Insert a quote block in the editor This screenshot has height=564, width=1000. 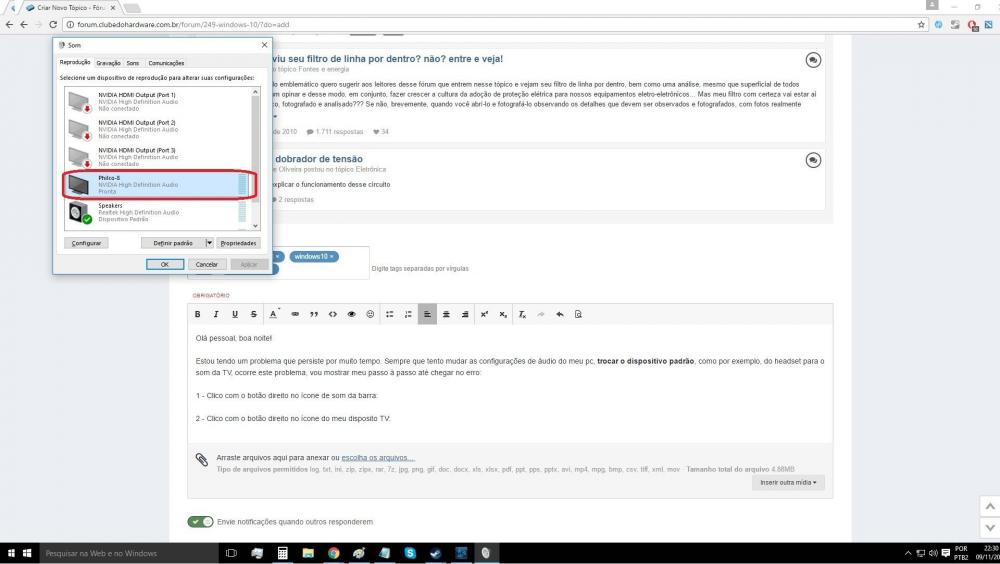click(314, 314)
